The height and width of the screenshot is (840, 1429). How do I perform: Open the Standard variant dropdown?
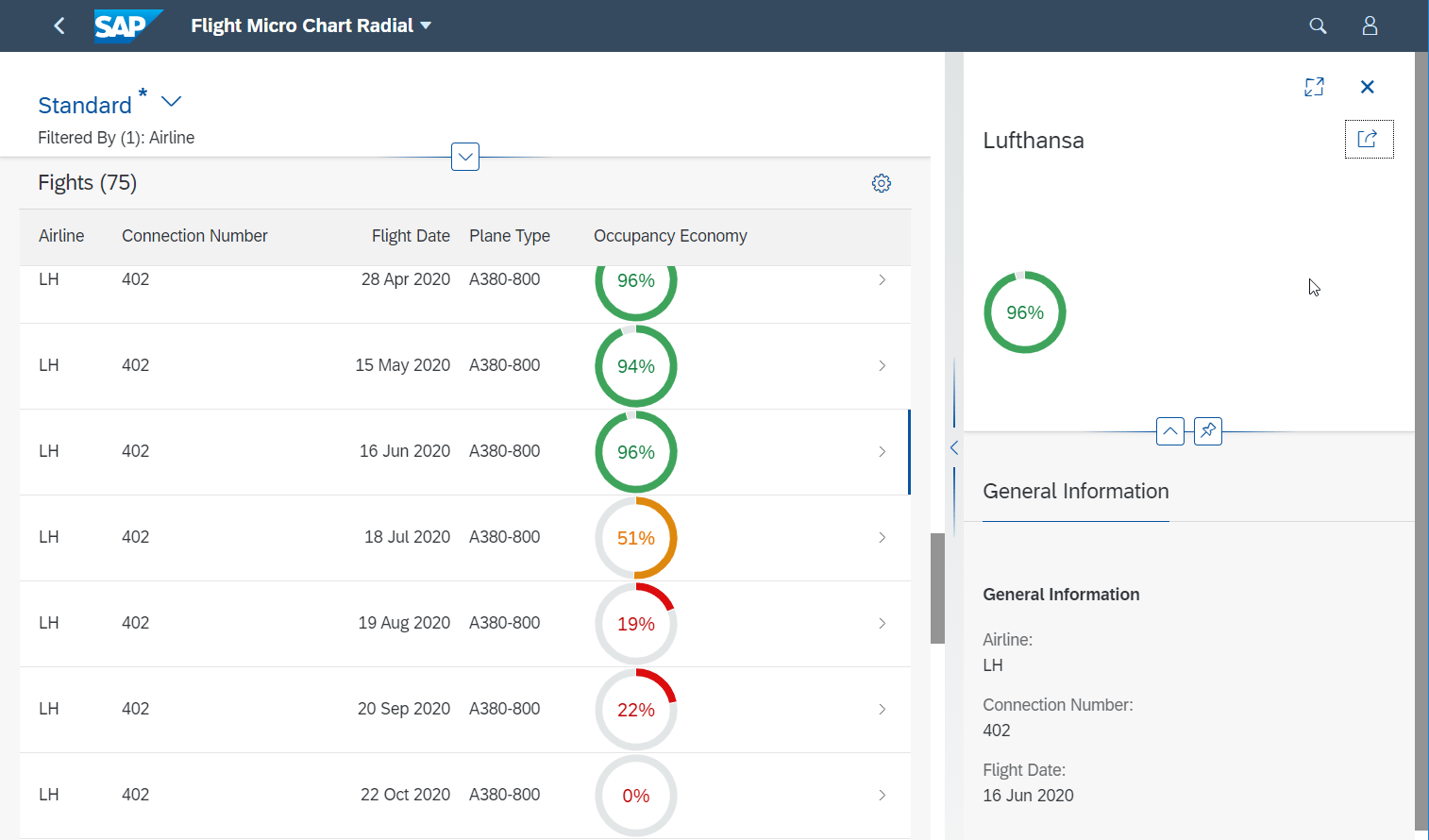pyautogui.click(x=170, y=101)
